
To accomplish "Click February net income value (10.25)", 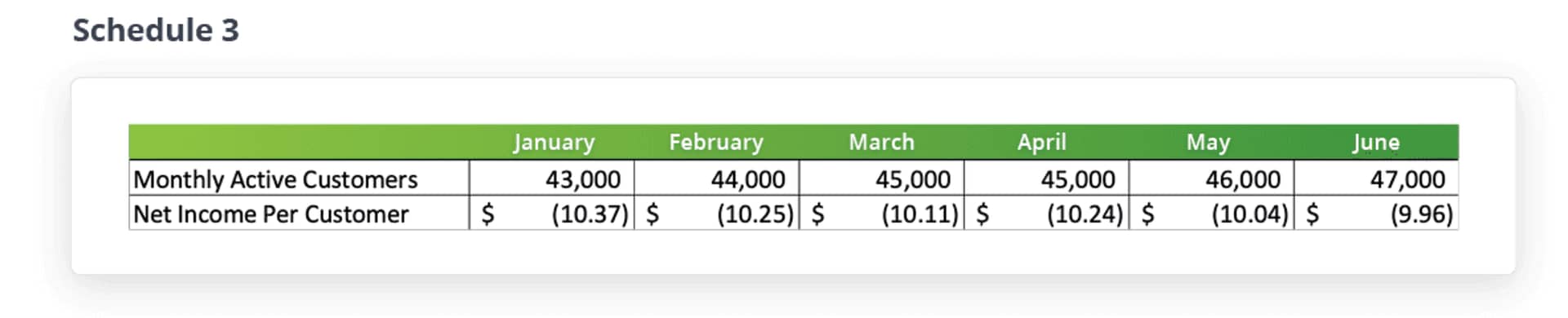I will tap(755, 214).
